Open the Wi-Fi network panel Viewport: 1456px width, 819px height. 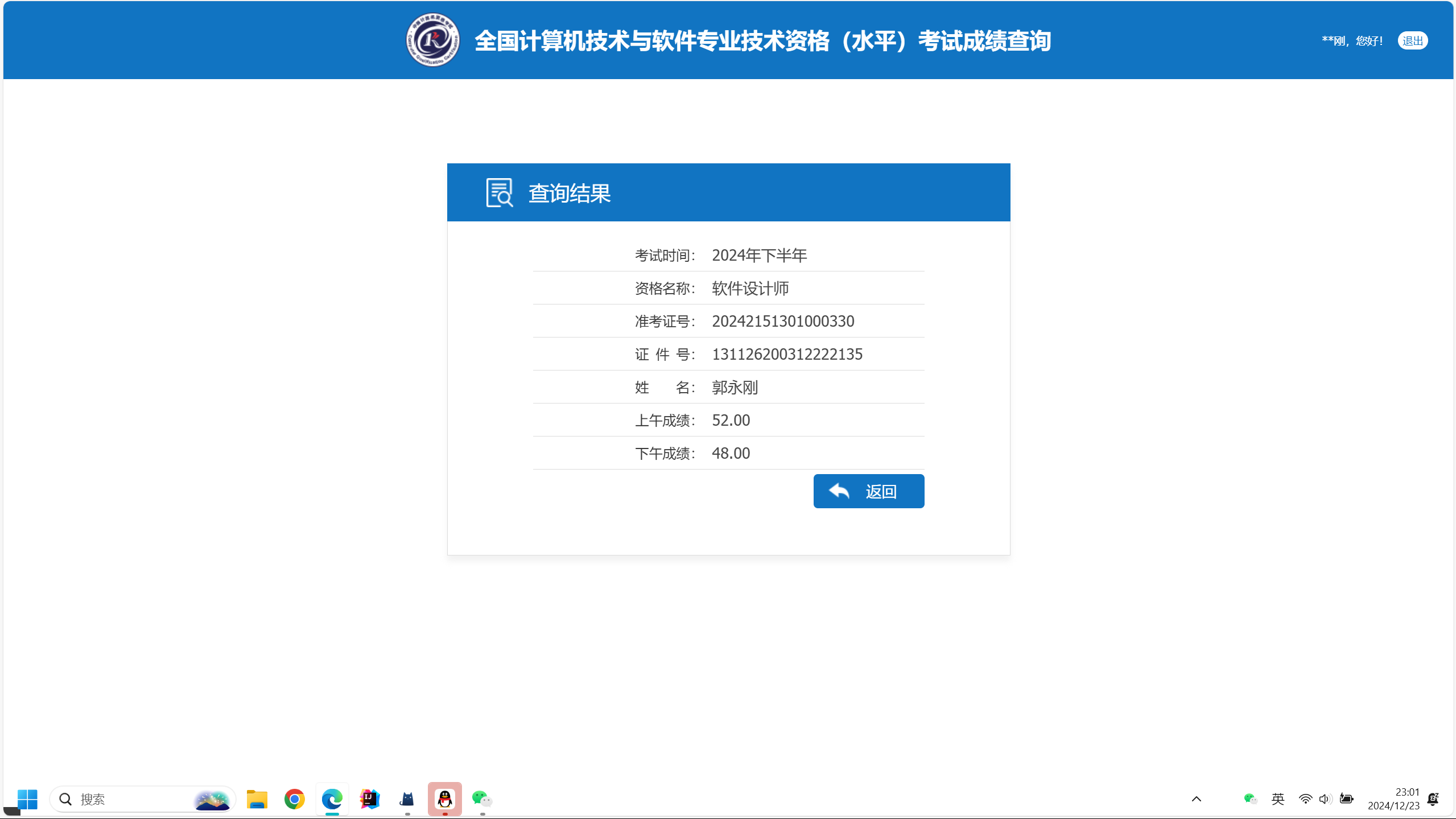coord(1305,799)
